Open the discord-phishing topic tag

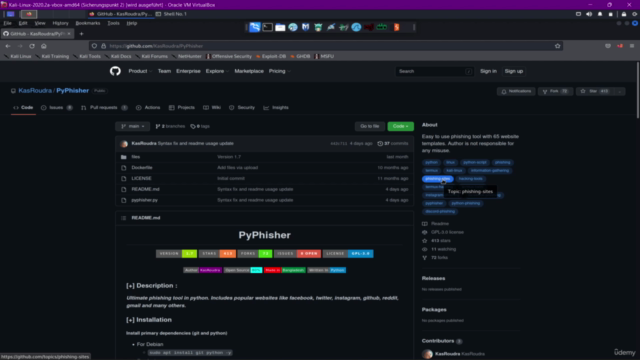(x=440, y=211)
